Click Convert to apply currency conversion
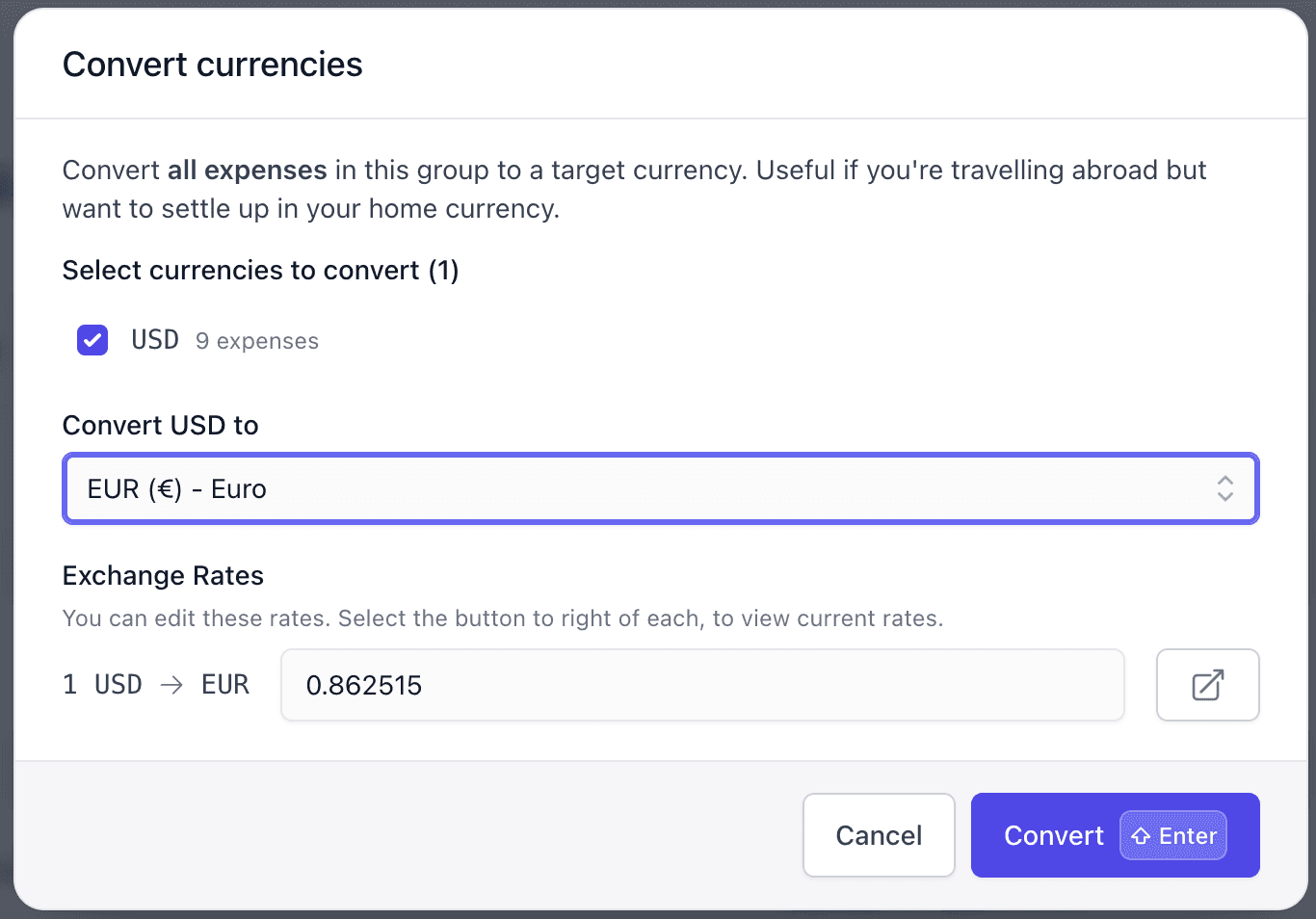This screenshot has height=919, width=1316. [x=1054, y=835]
